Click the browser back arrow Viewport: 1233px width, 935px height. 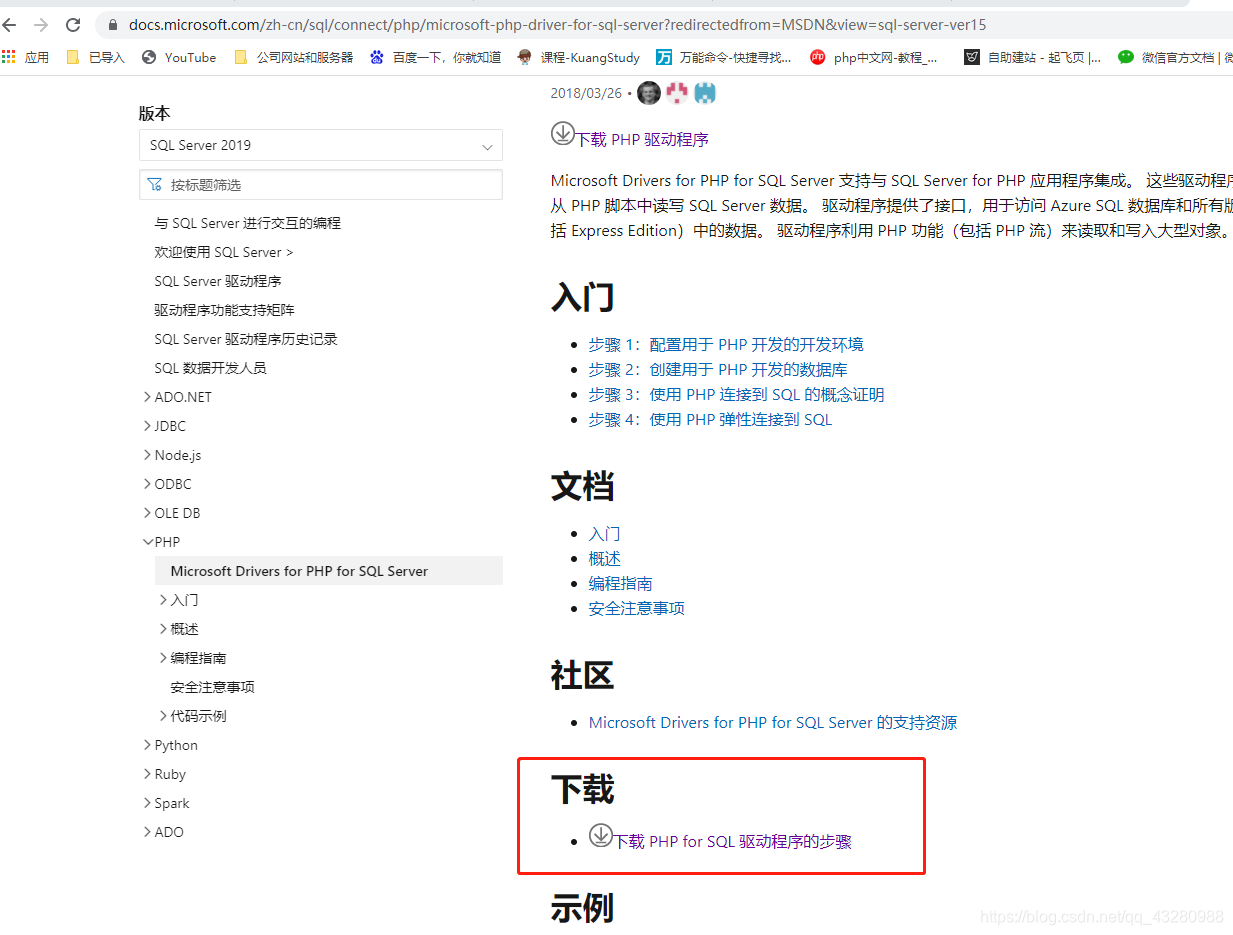(x=9, y=25)
